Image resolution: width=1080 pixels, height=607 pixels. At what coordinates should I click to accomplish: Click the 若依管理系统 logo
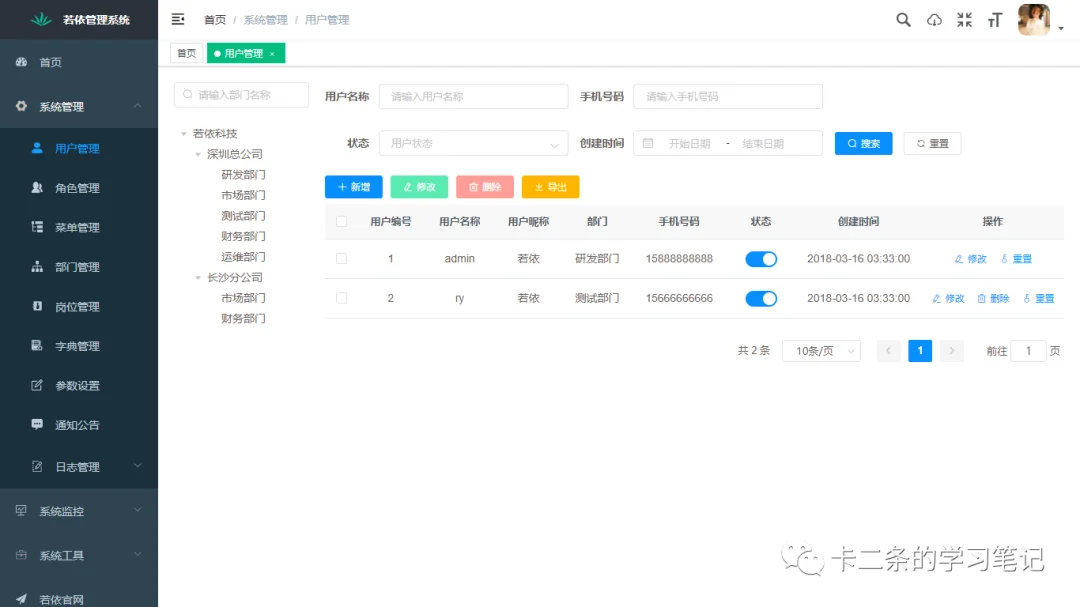(x=41, y=19)
